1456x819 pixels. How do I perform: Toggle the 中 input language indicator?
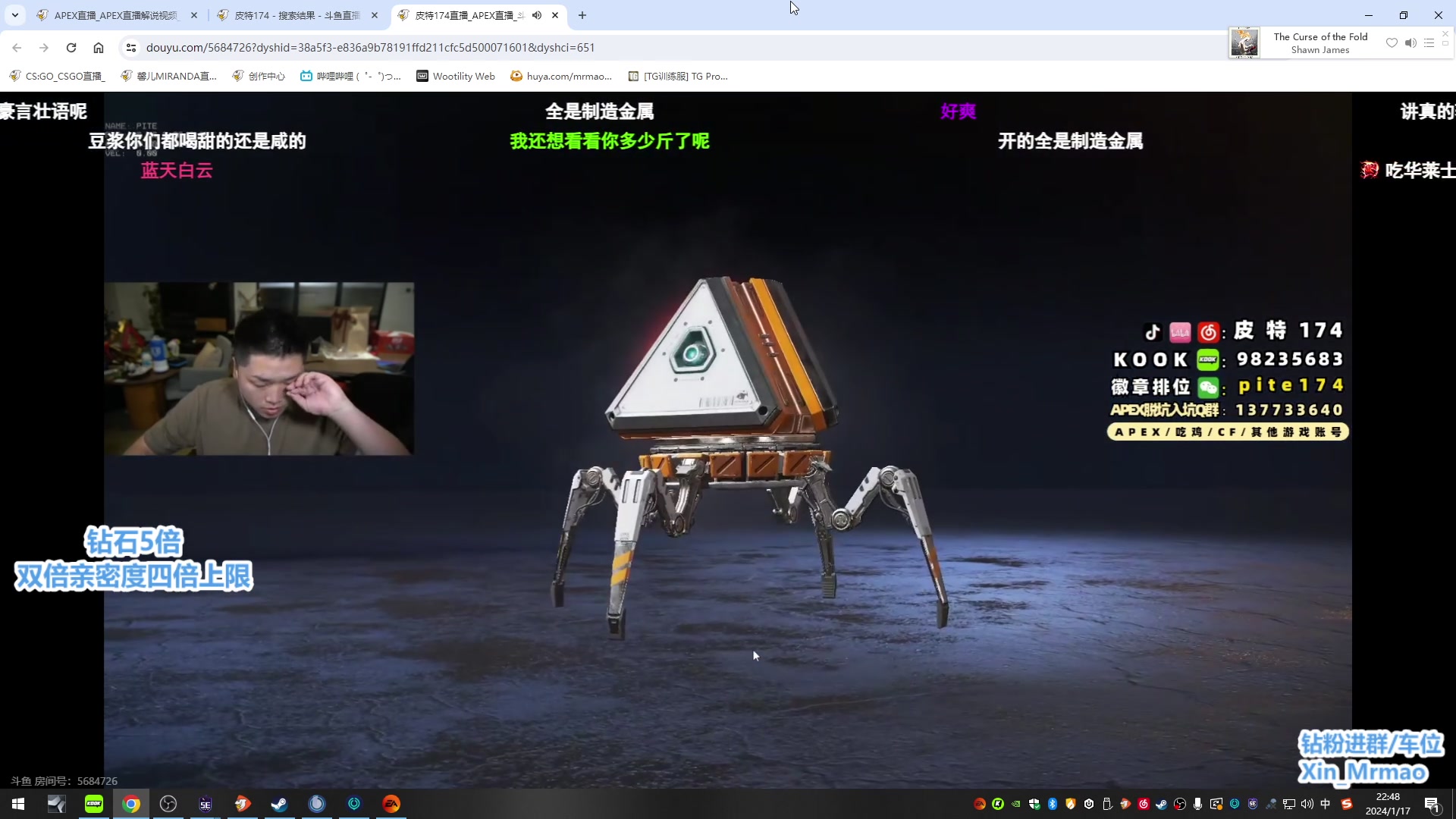[x=1325, y=804]
